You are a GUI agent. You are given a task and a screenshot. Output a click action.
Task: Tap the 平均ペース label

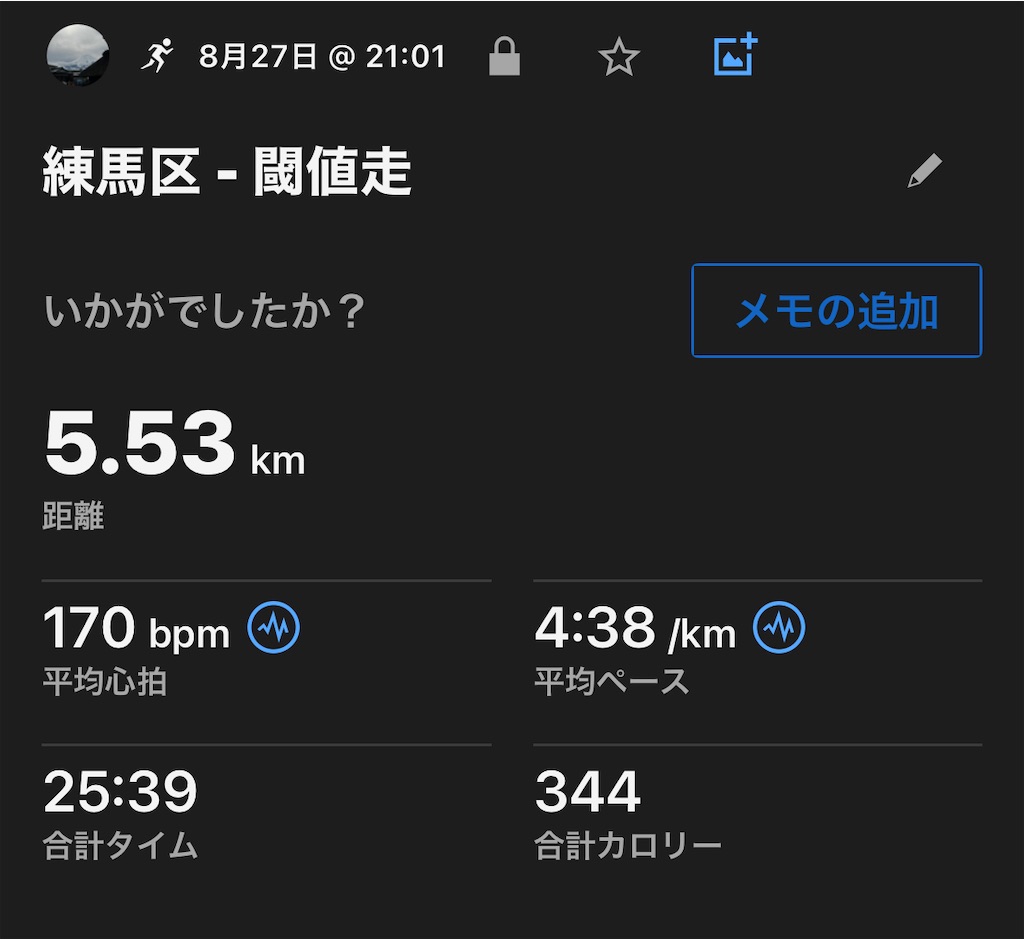[x=612, y=682]
